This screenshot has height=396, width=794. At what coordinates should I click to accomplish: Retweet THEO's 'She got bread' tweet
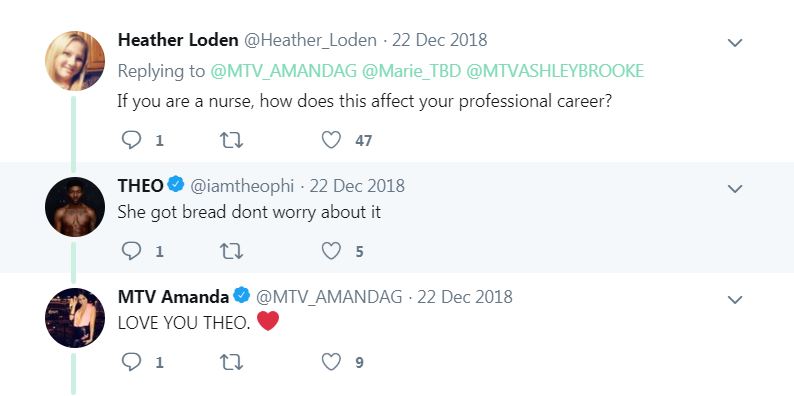pyautogui.click(x=231, y=251)
